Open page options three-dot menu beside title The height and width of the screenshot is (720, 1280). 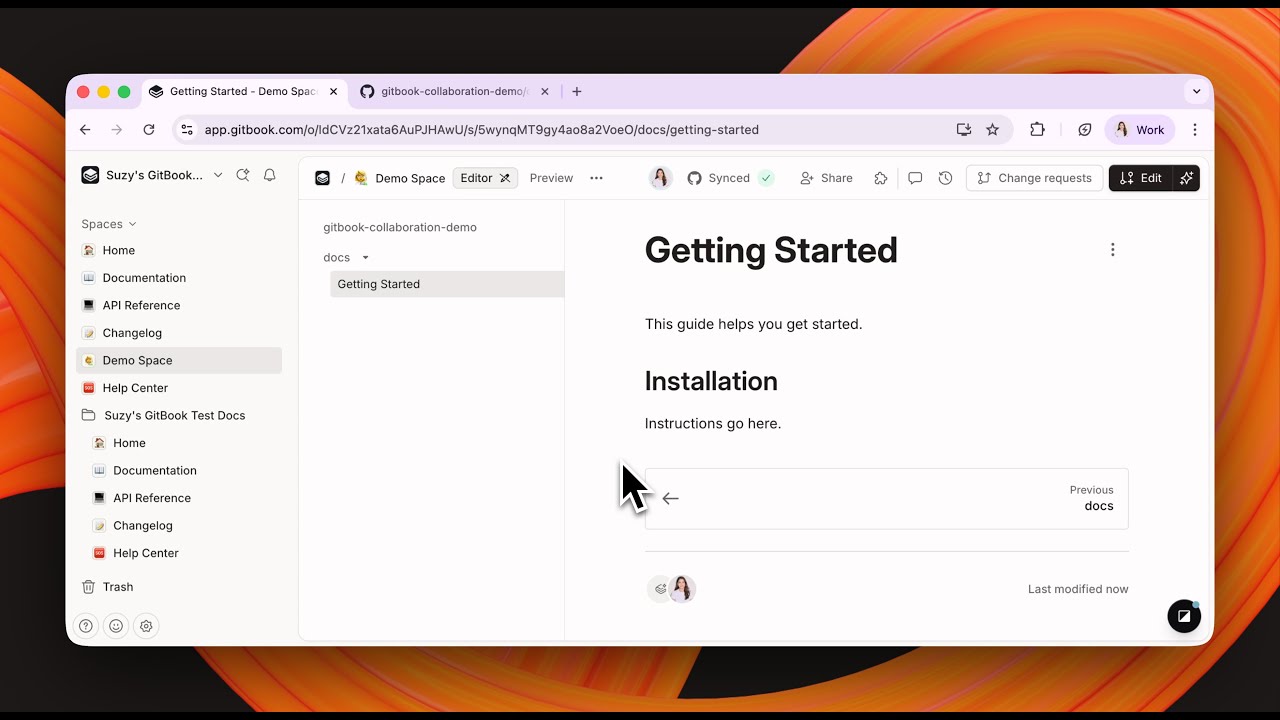pos(1112,250)
